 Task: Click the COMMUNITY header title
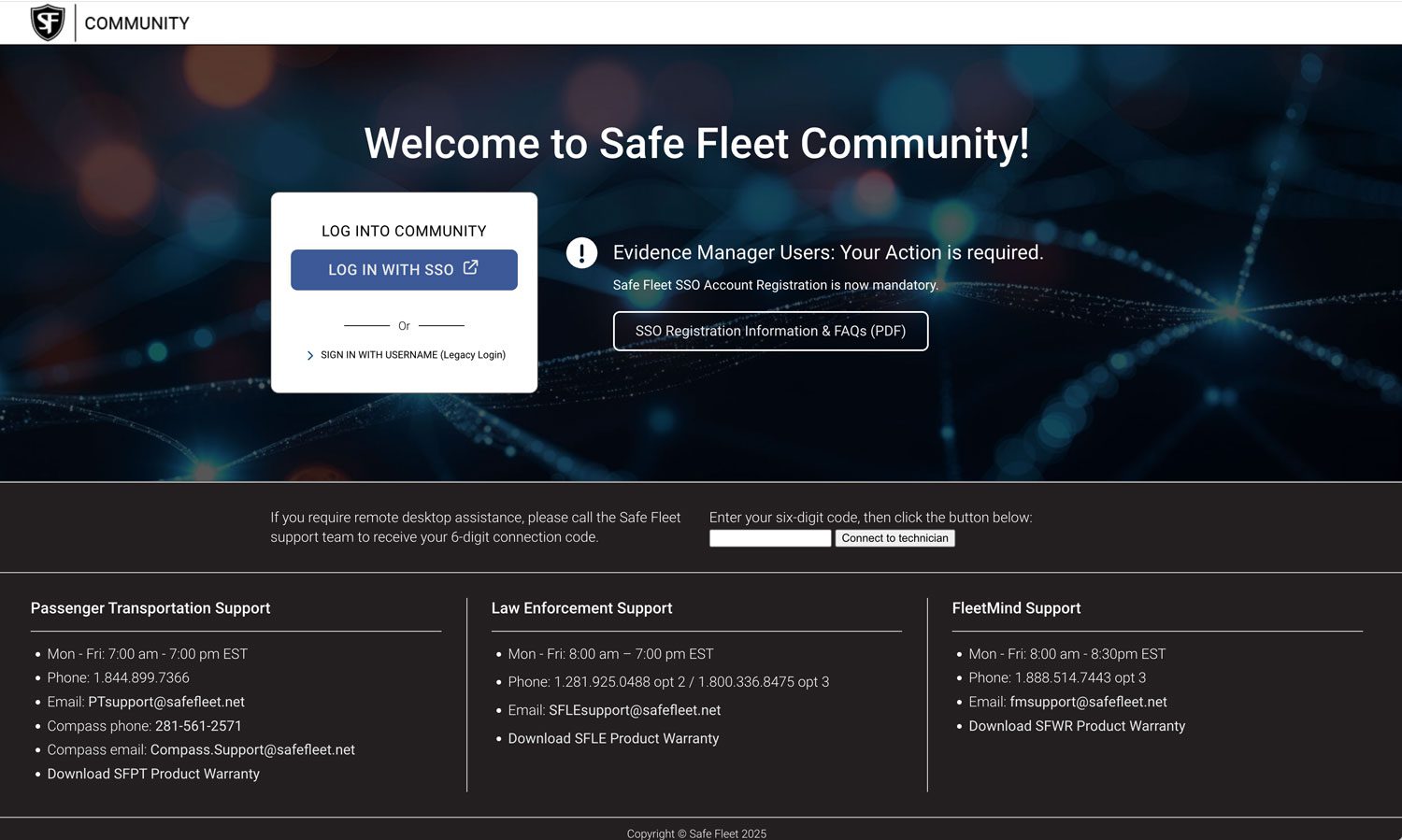tap(136, 23)
